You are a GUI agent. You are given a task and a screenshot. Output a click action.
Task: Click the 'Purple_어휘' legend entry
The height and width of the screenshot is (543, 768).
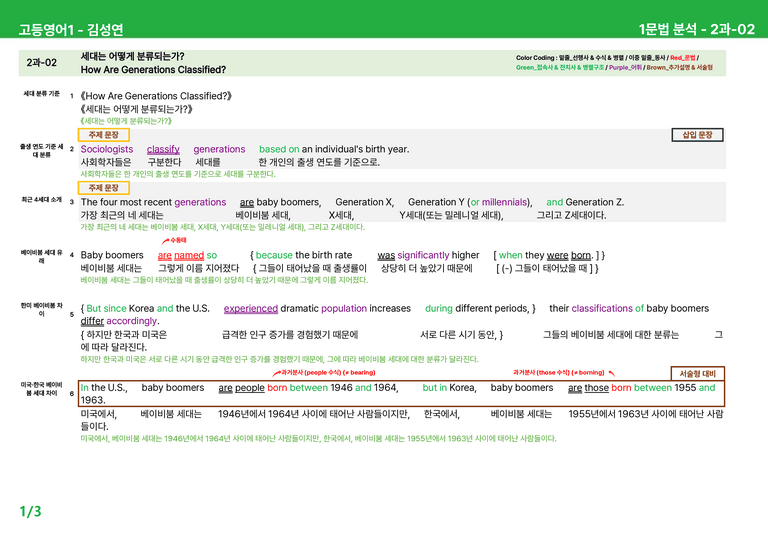(x=625, y=68)
